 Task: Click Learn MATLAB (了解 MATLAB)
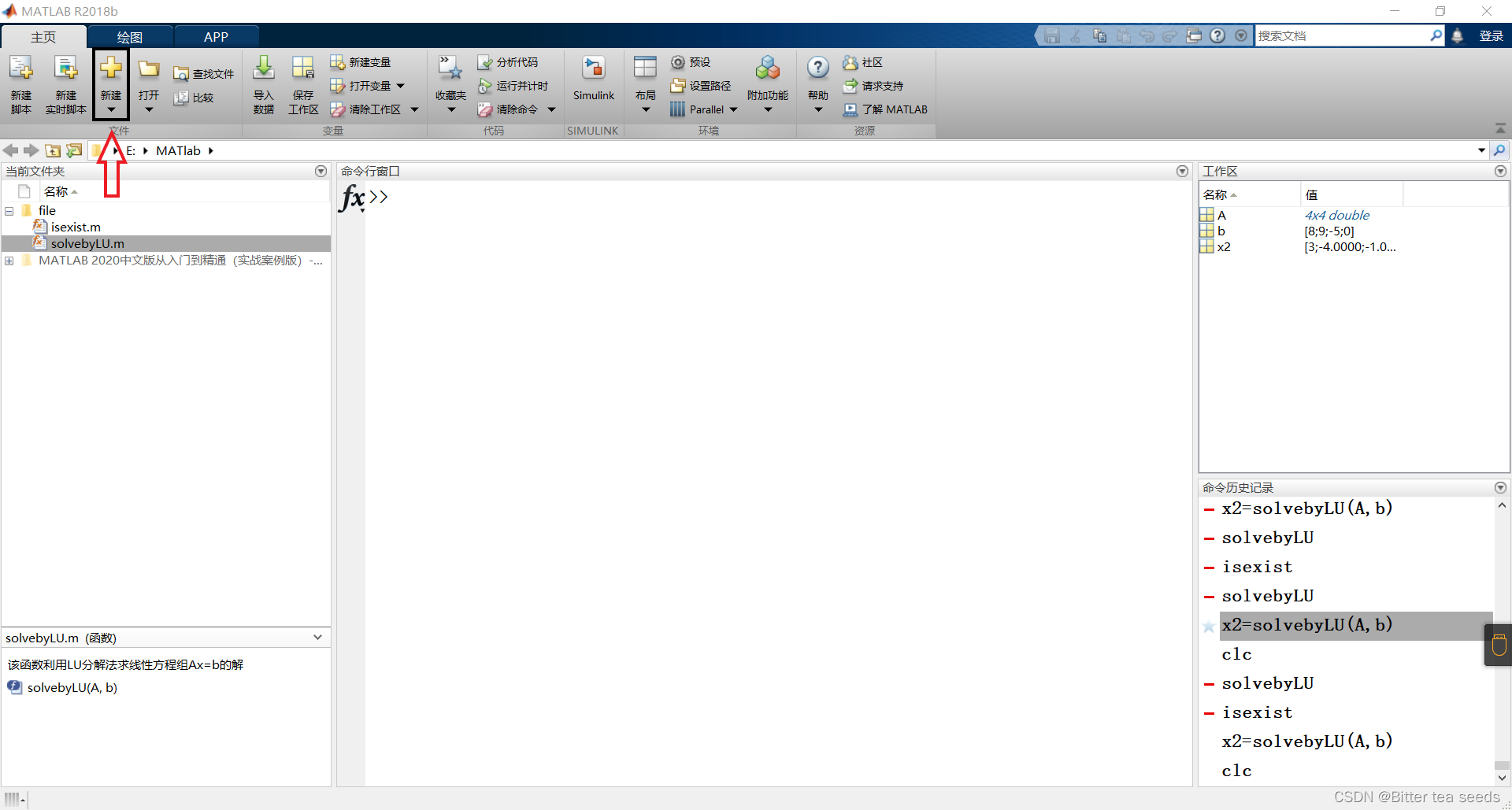885,109
